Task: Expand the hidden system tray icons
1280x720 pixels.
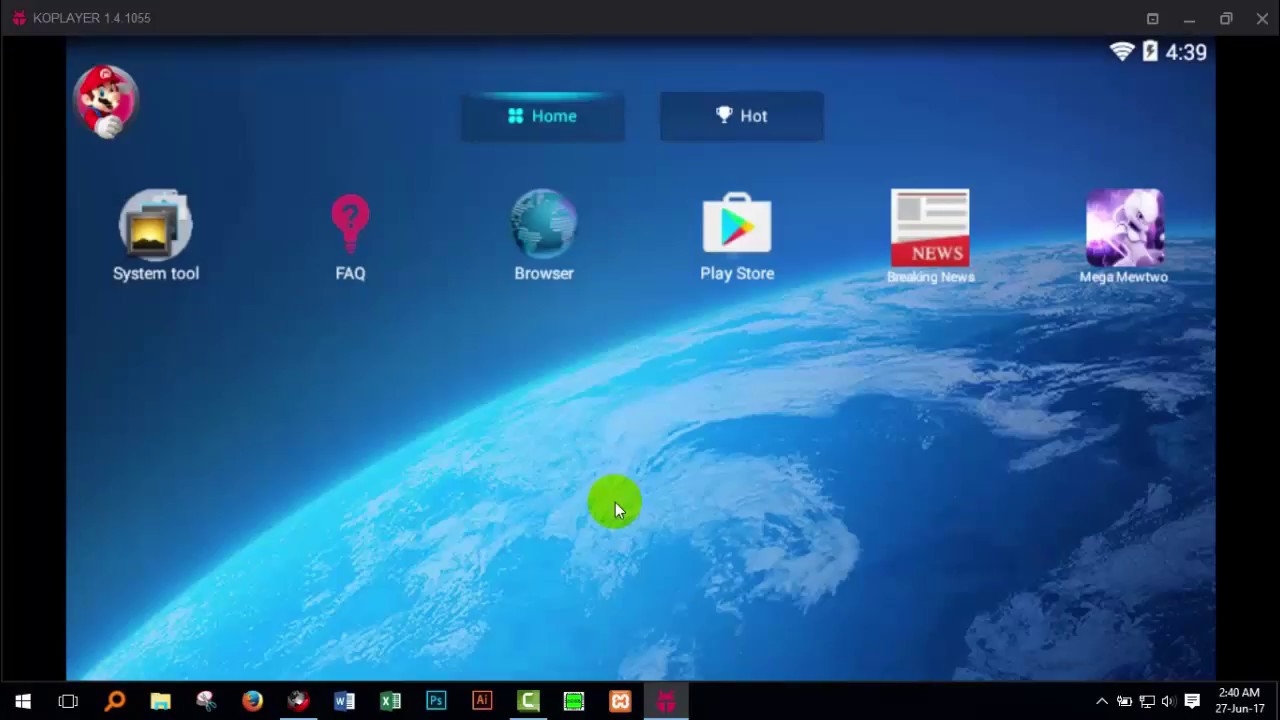Action: [x=1102, y=701]
